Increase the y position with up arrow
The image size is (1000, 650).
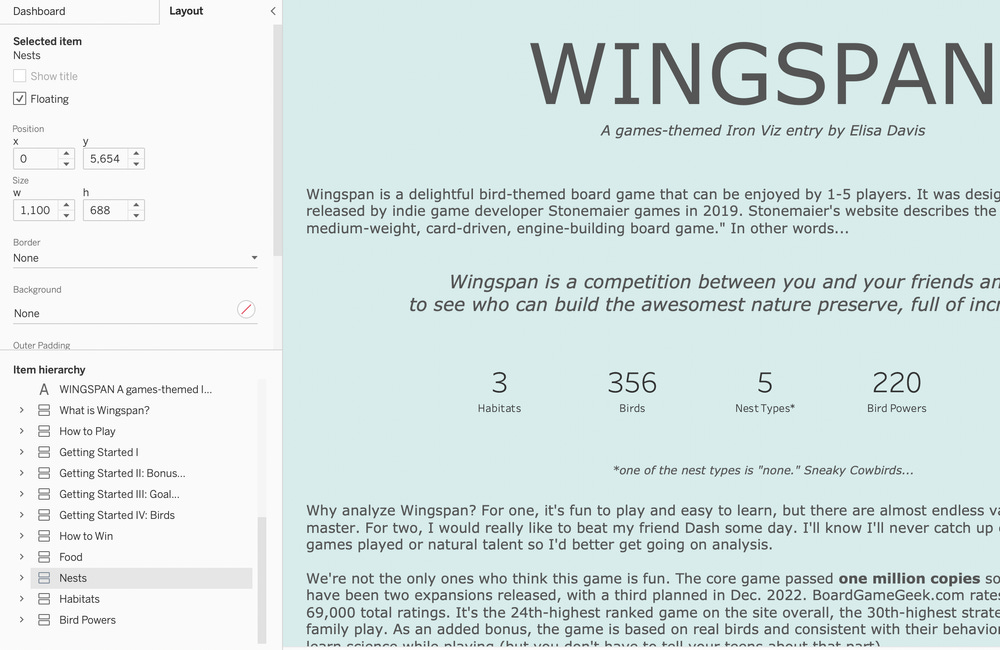pos(136,154)
